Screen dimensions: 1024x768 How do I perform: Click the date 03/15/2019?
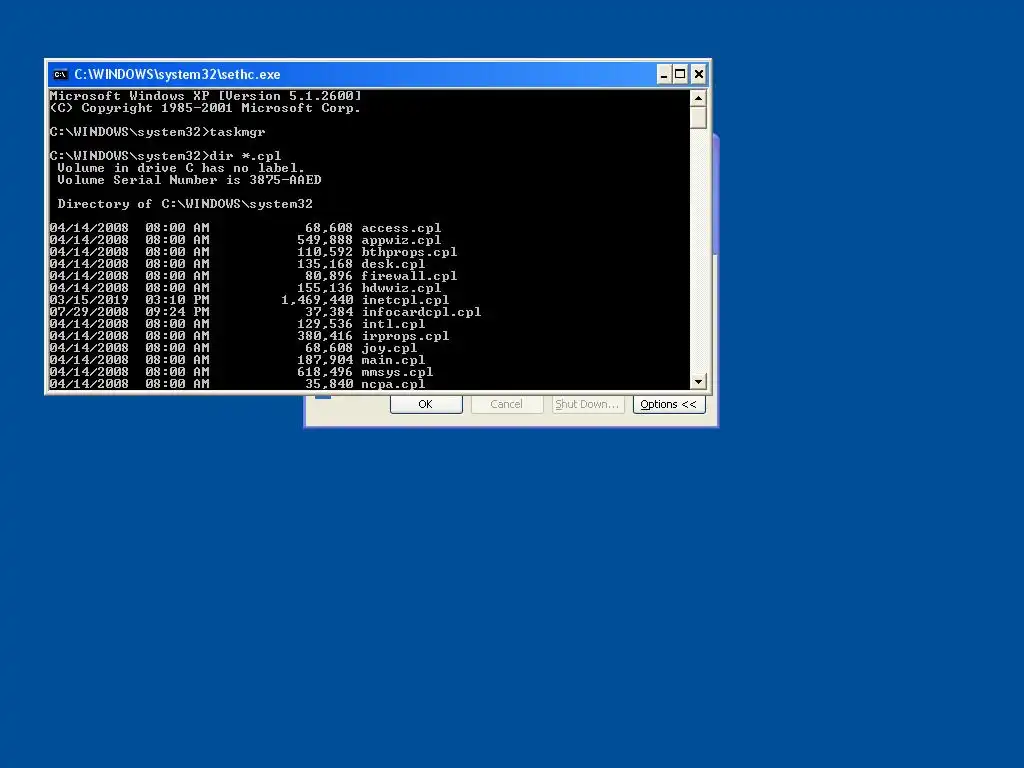click(89, 300)
